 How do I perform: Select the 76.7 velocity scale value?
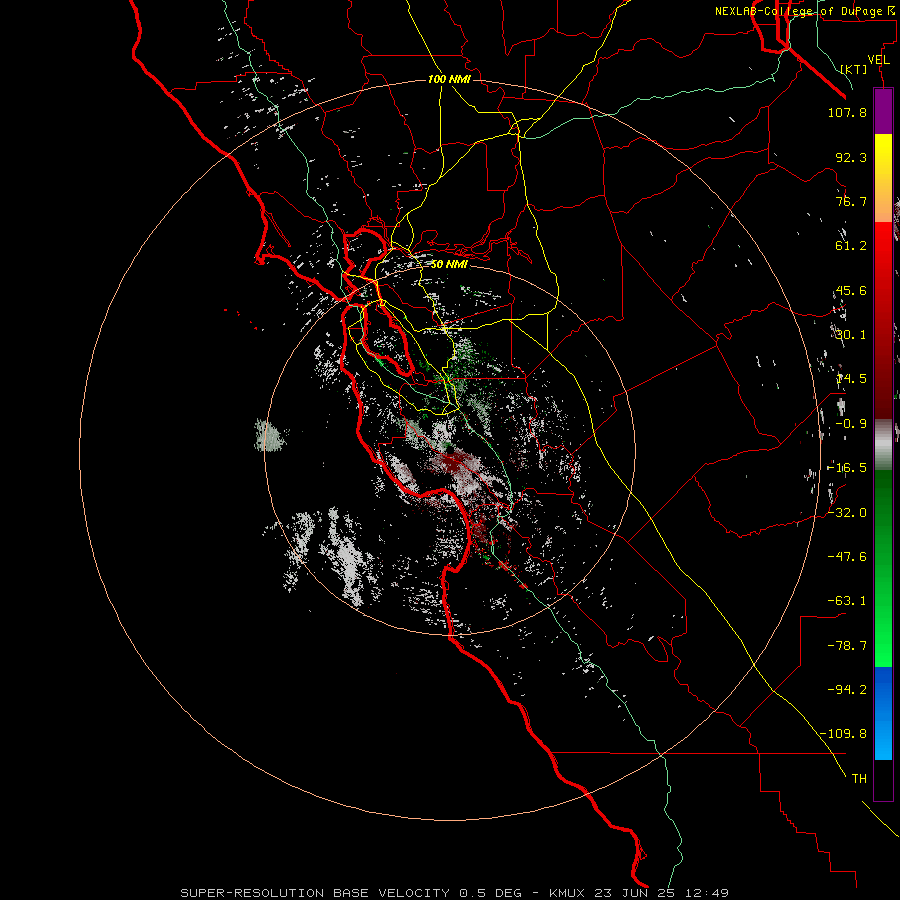tap(851, 201)
